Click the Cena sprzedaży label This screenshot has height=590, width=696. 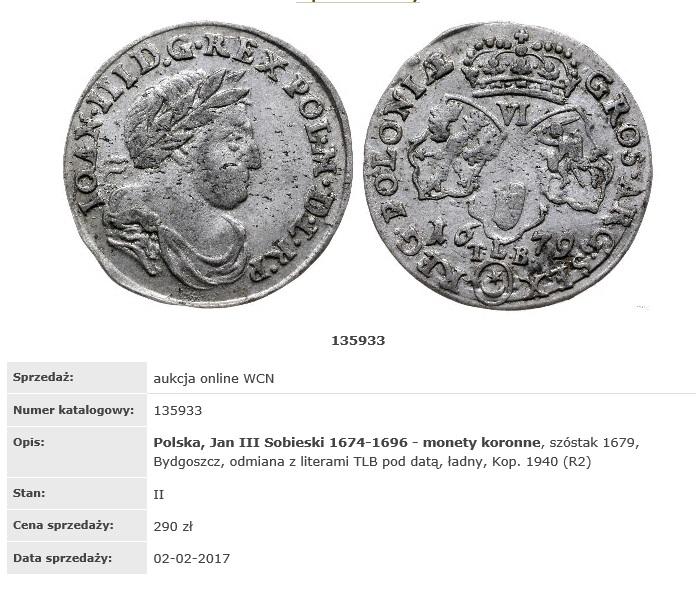63,525
